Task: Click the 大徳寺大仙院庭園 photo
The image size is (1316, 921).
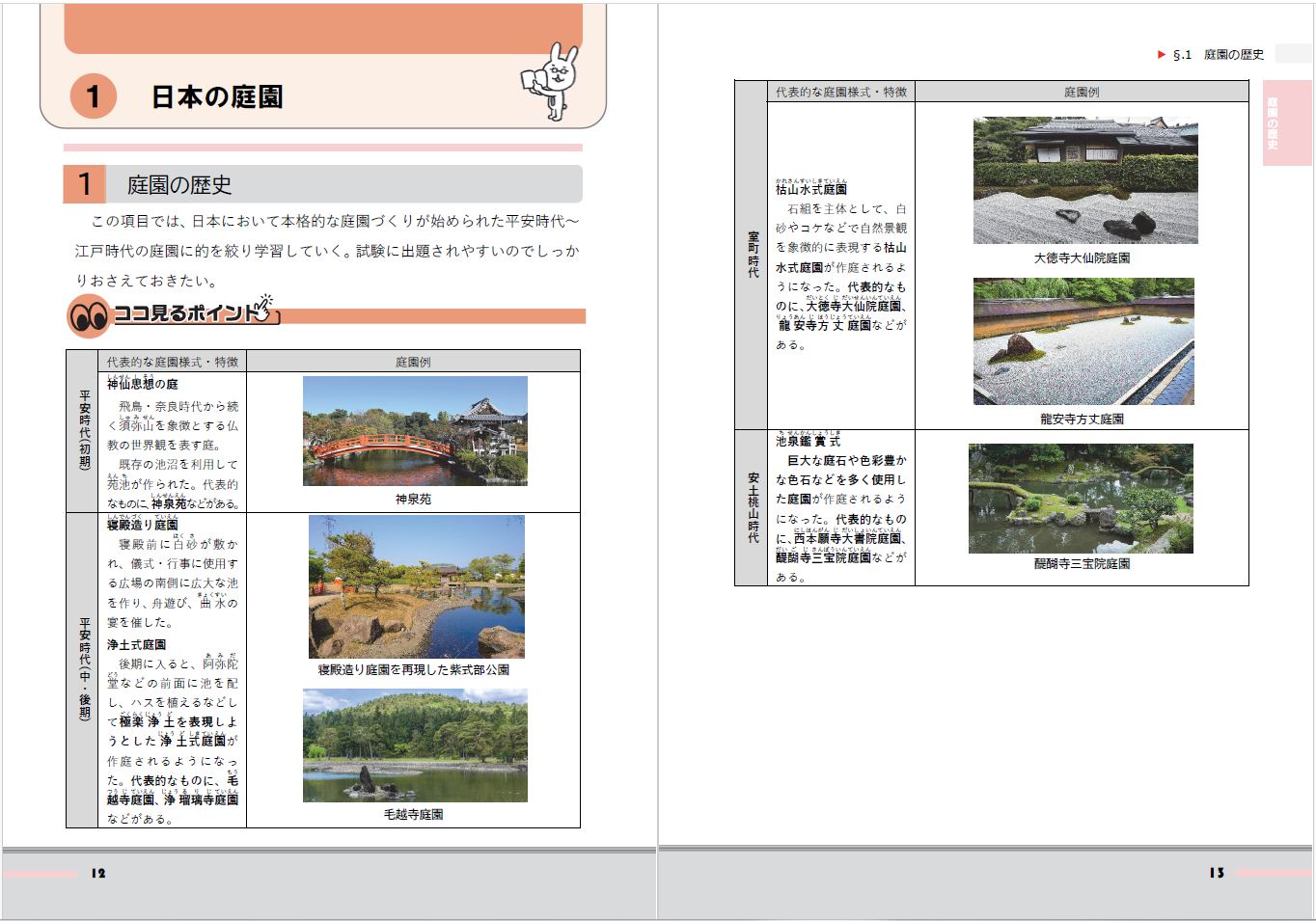Action: pyautogui.click(x=1085, y=180)
